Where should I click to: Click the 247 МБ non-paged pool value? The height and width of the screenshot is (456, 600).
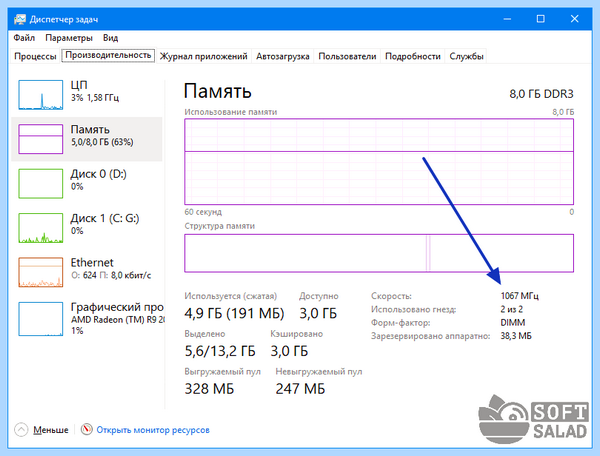[x=300, y=389]
